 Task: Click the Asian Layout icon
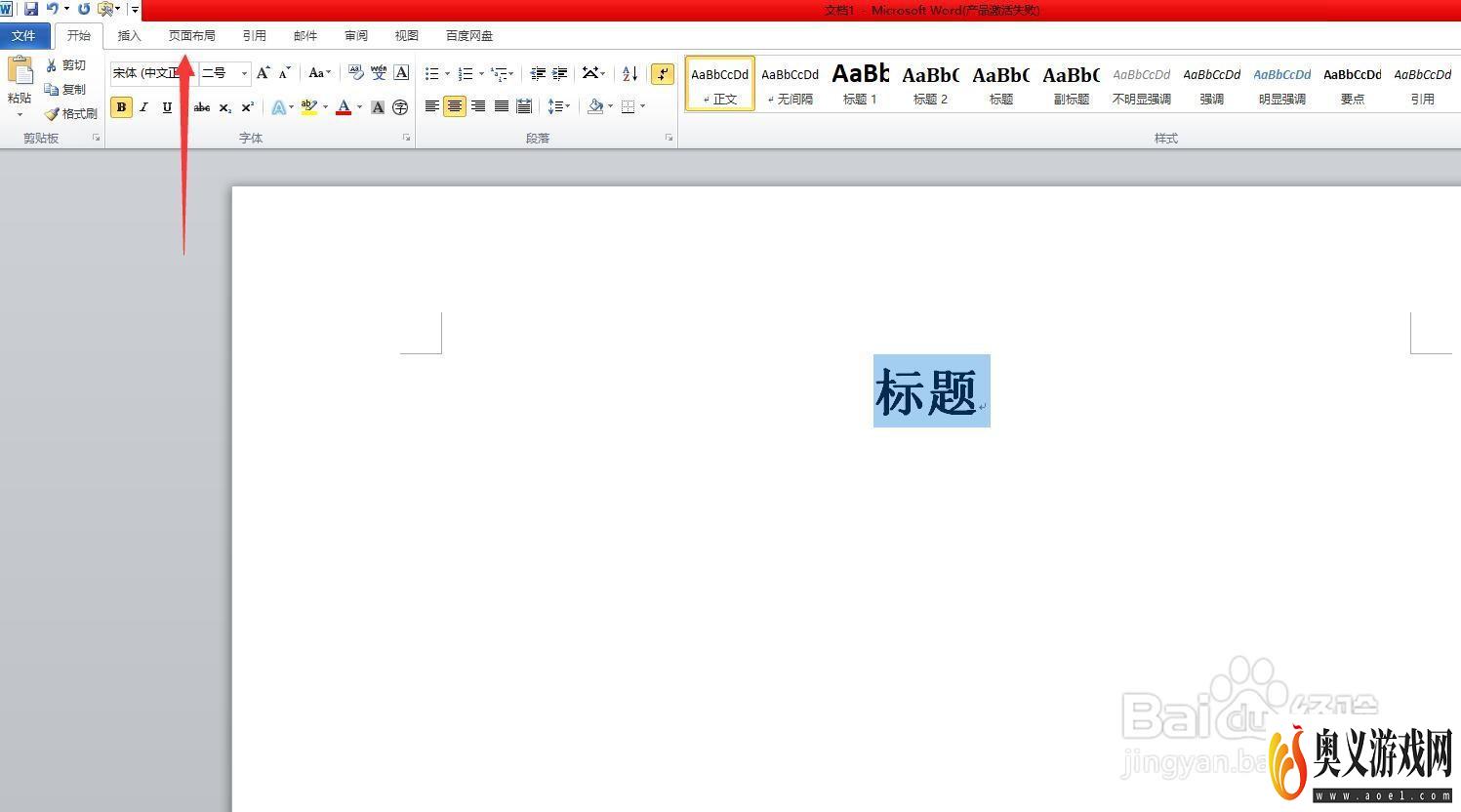pos(589,73)
